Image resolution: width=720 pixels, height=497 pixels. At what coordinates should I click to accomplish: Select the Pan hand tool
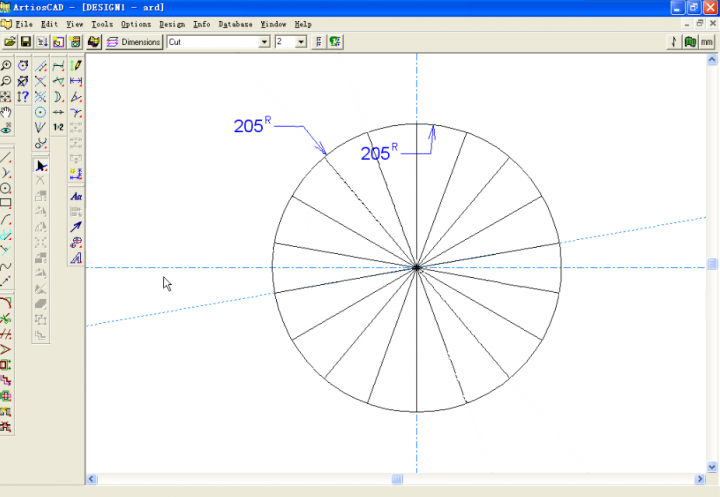click(7, 113)
